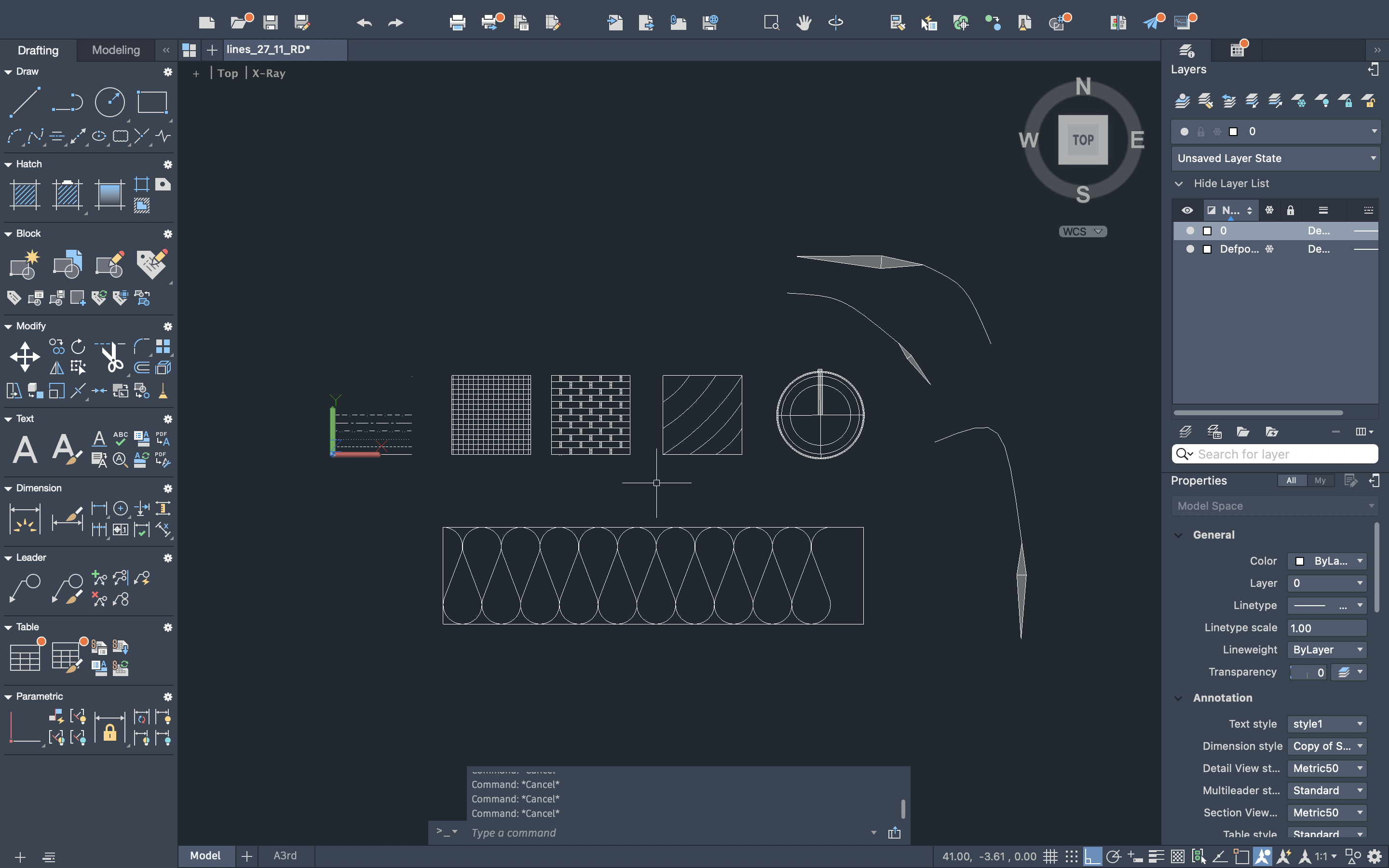Switch to the Modeling tab

click(x=116, y=50)
